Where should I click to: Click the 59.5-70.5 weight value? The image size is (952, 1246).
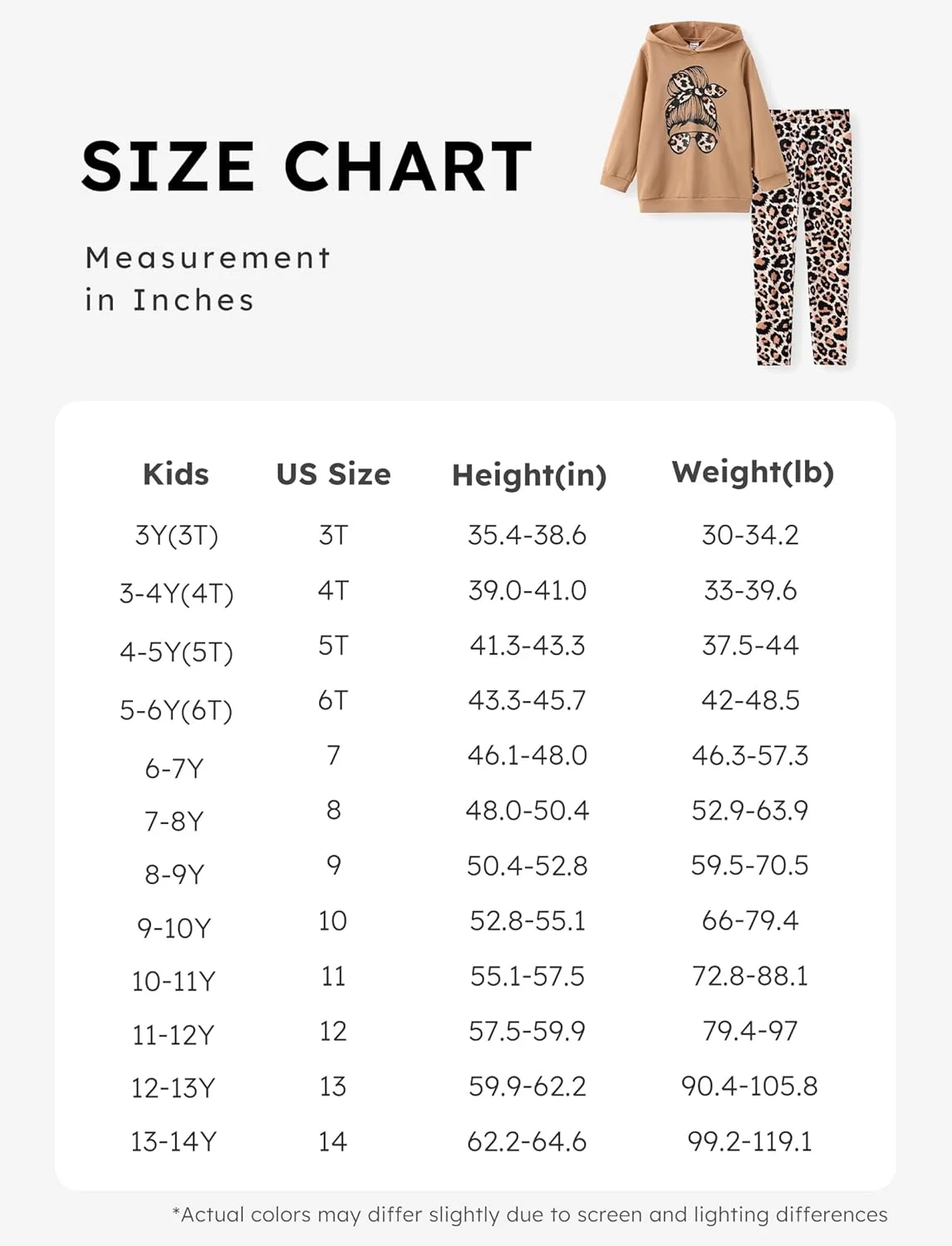[x=749, y=866]
